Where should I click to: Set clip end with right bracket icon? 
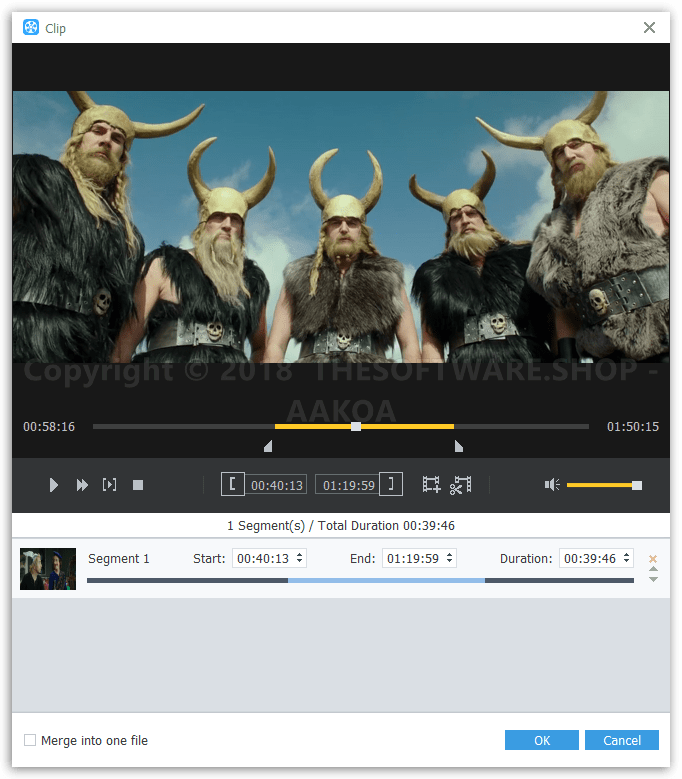tap(391, 484)
